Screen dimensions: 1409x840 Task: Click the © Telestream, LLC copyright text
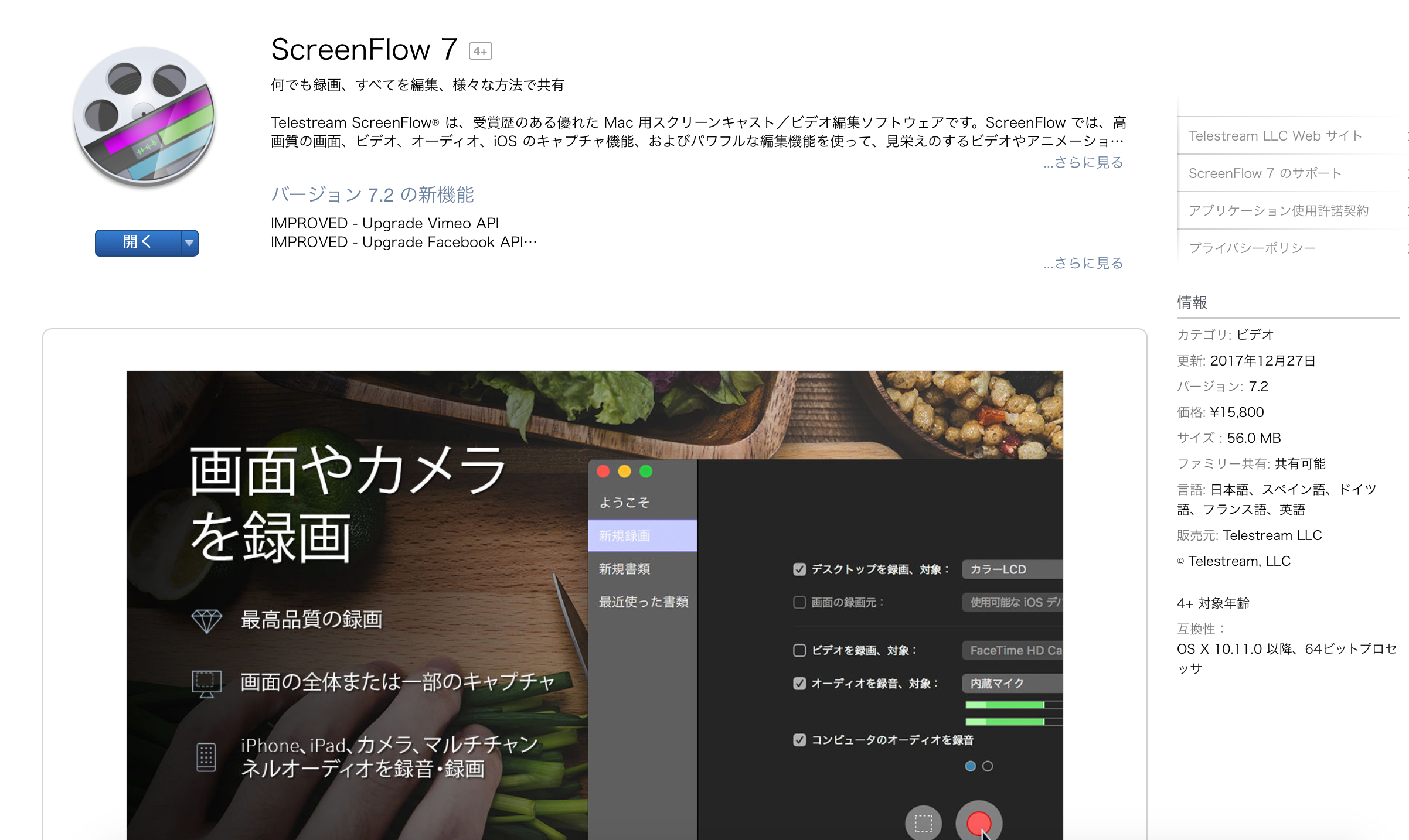(x=1234, y=561)
